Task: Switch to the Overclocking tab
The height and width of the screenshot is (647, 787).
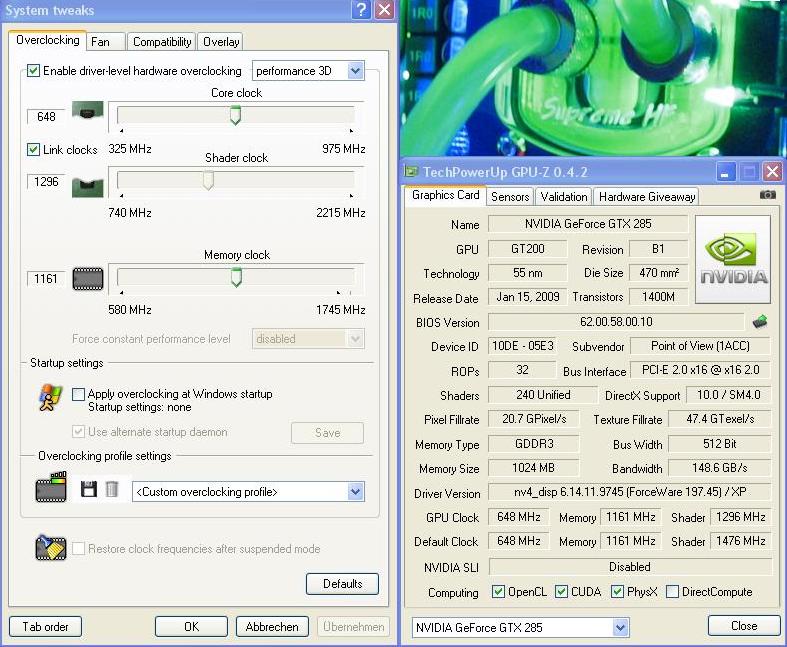Action: [x=48, y=40]
